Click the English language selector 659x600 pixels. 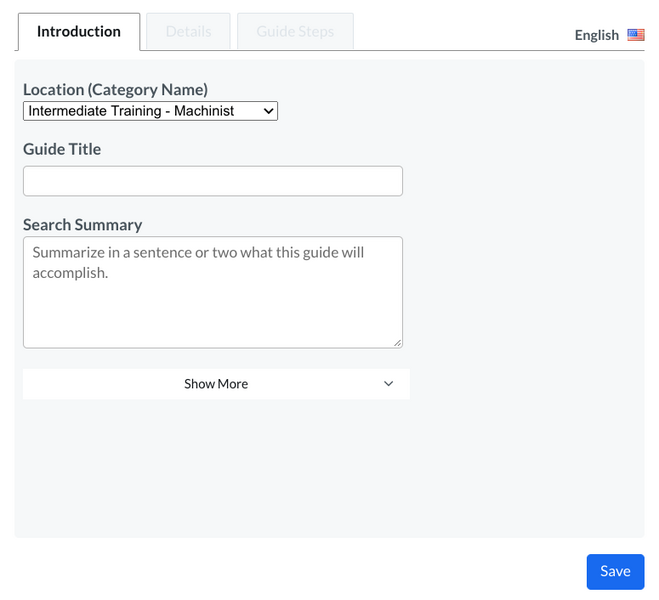pyautogui.click(x=597, y=35)
